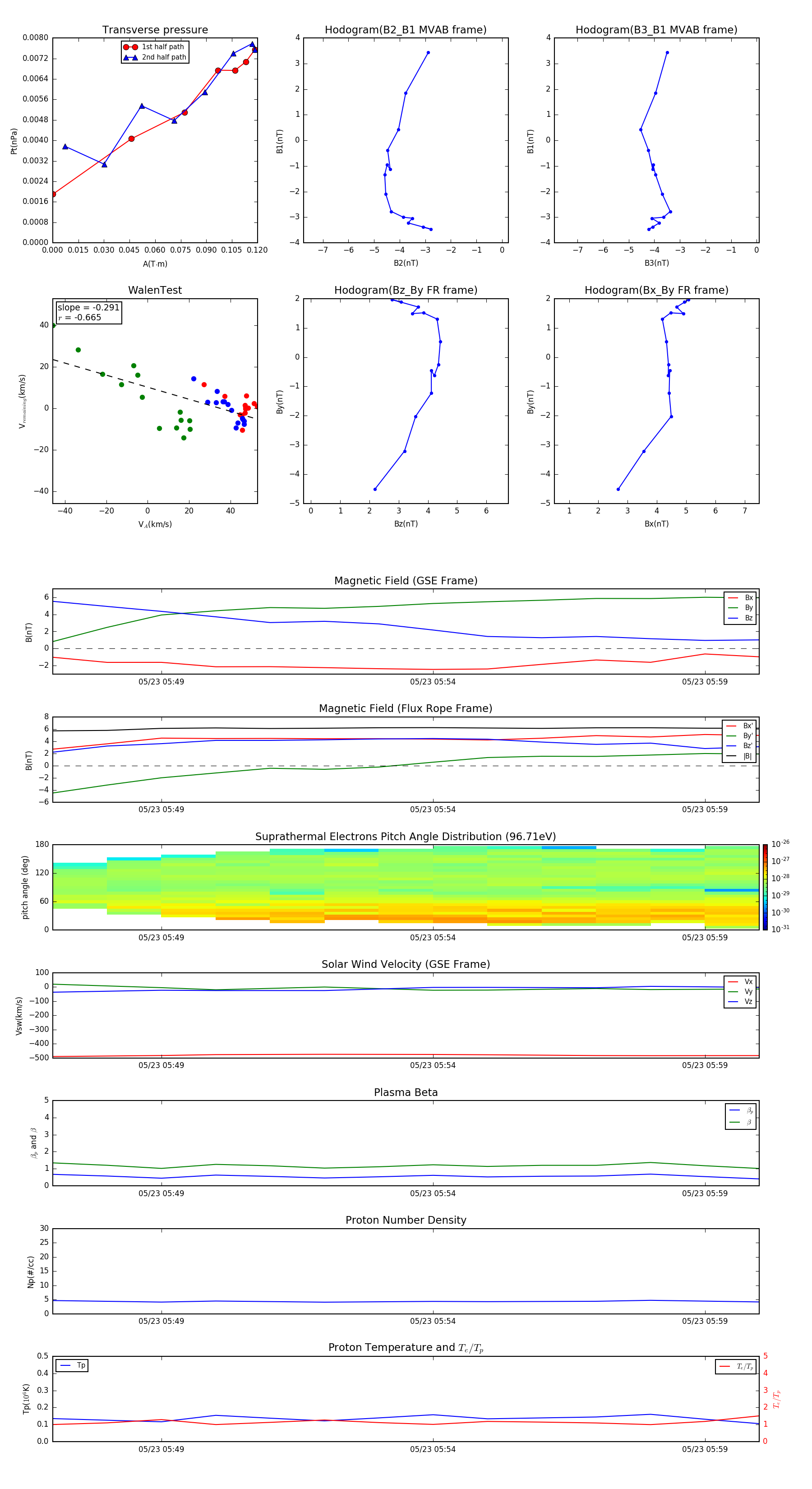The height and width of the screenshot is (1489, 812).
Task: Click the pitch angle distribution colorbar
Action: pyautogui.click(x=765, y=887)
